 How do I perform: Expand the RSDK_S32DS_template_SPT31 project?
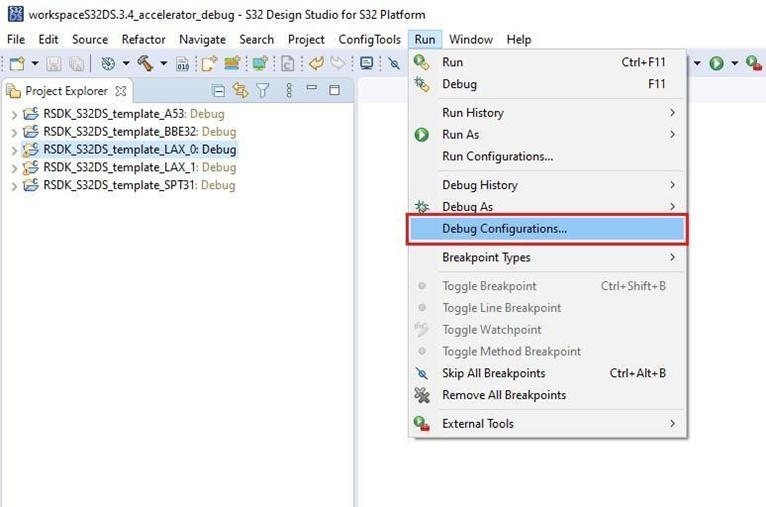click(14, 186)
